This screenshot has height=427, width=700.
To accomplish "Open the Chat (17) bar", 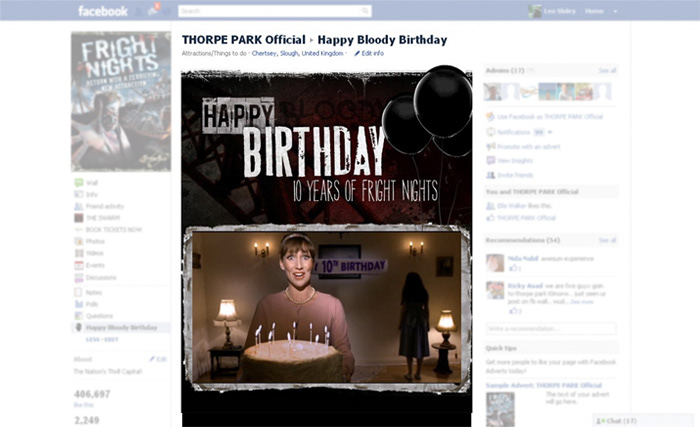I will point(643,421).
